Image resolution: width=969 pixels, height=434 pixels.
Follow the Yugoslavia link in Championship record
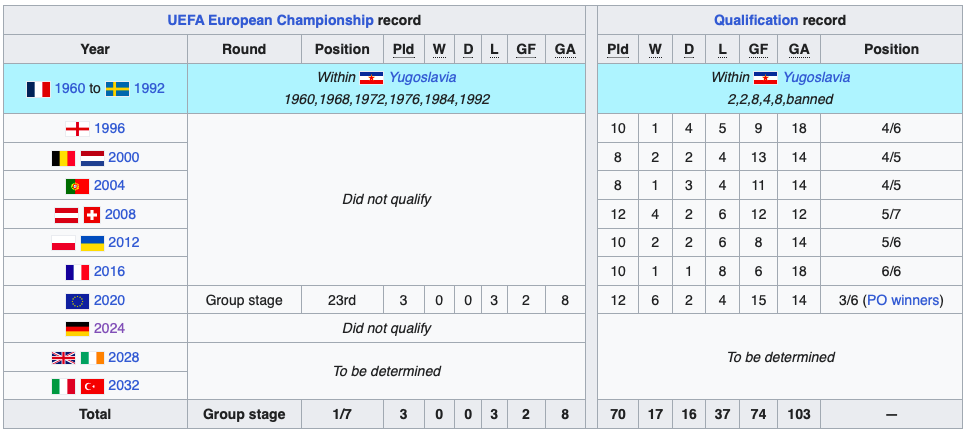pyautogui.click(x=422, y=77)
